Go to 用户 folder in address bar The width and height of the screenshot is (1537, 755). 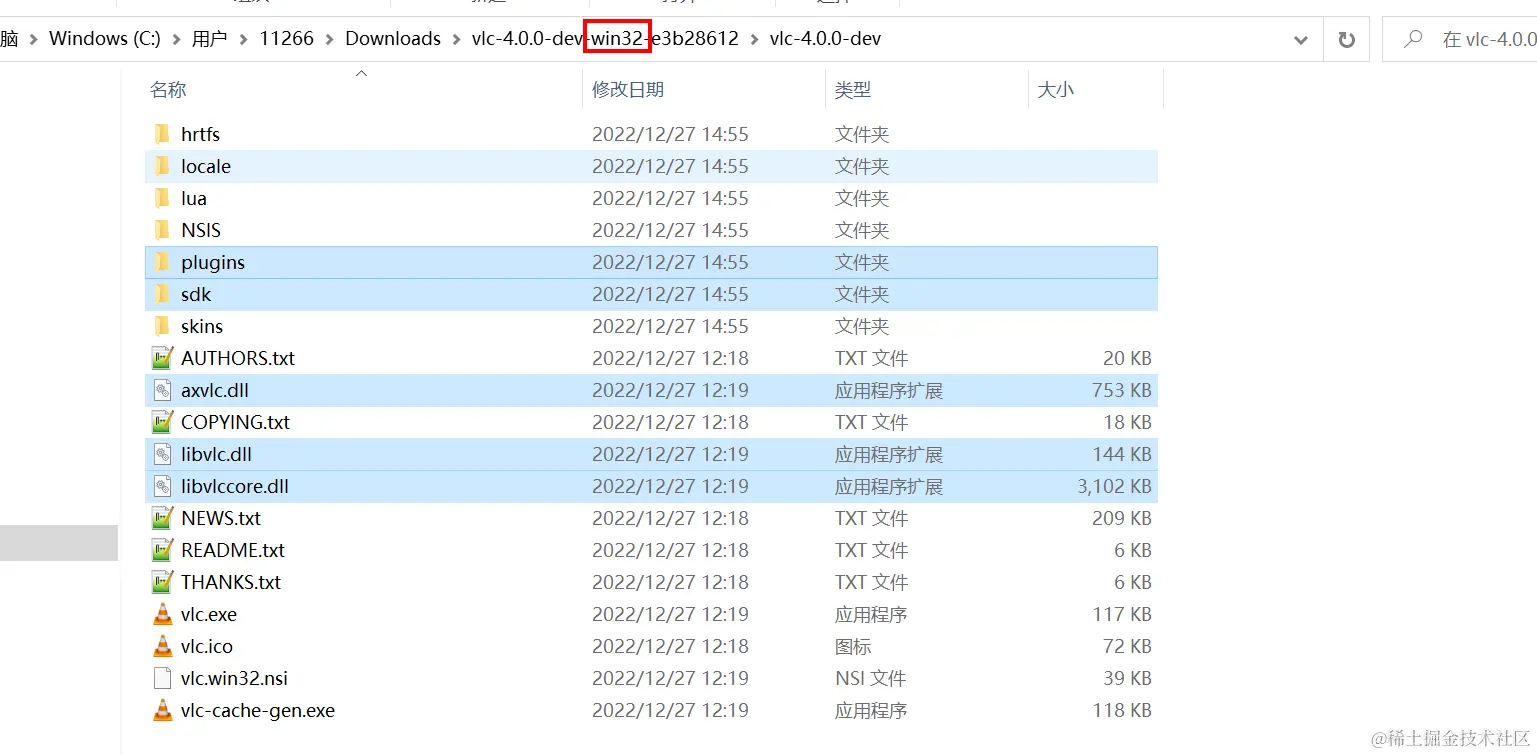tap(209, 39)
